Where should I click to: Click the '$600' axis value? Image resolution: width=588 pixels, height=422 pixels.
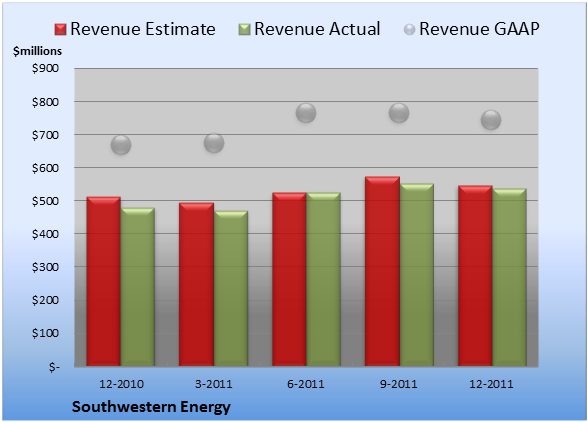[x=45, y=168]
